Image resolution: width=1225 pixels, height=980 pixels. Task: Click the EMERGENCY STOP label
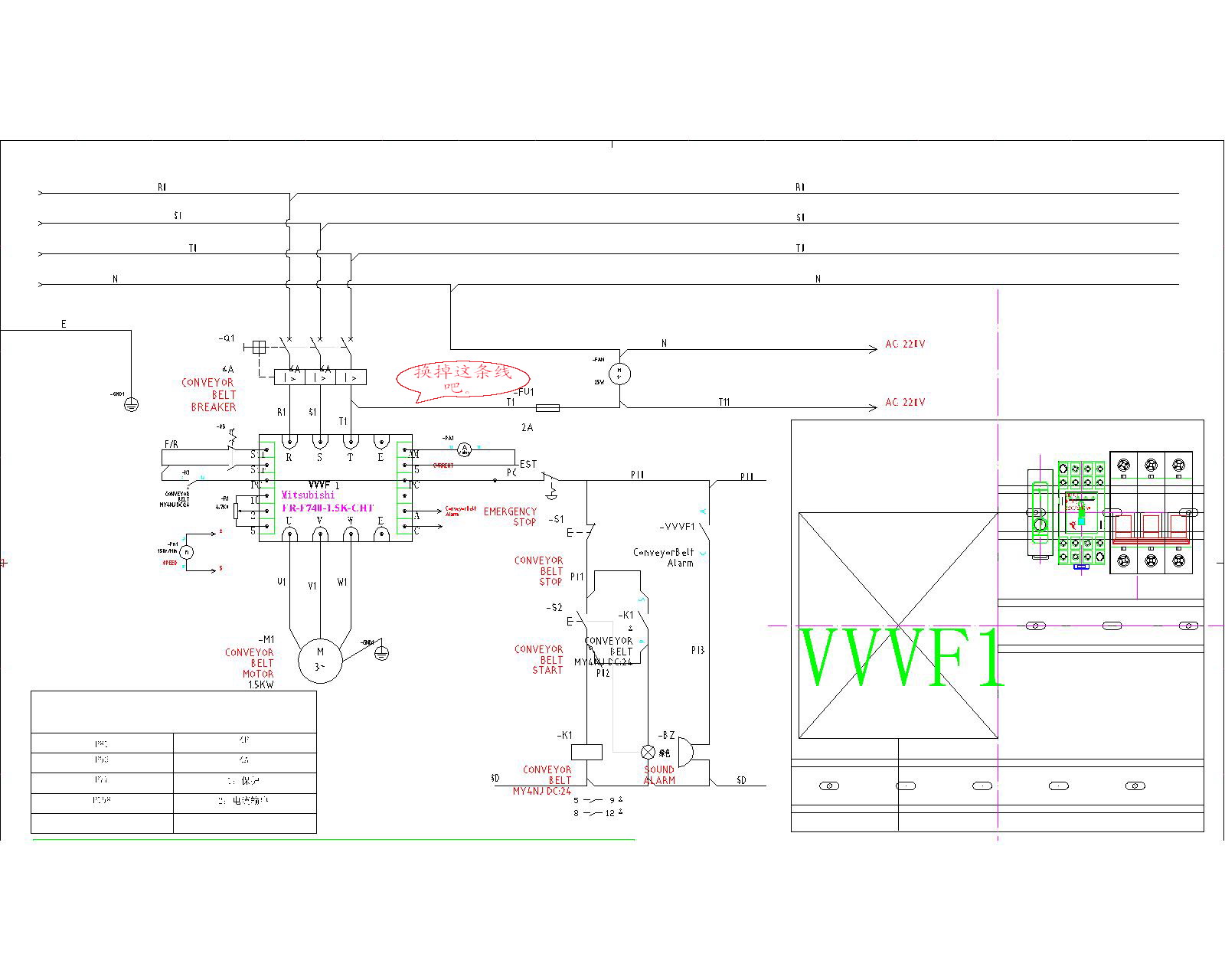[511, 517]
